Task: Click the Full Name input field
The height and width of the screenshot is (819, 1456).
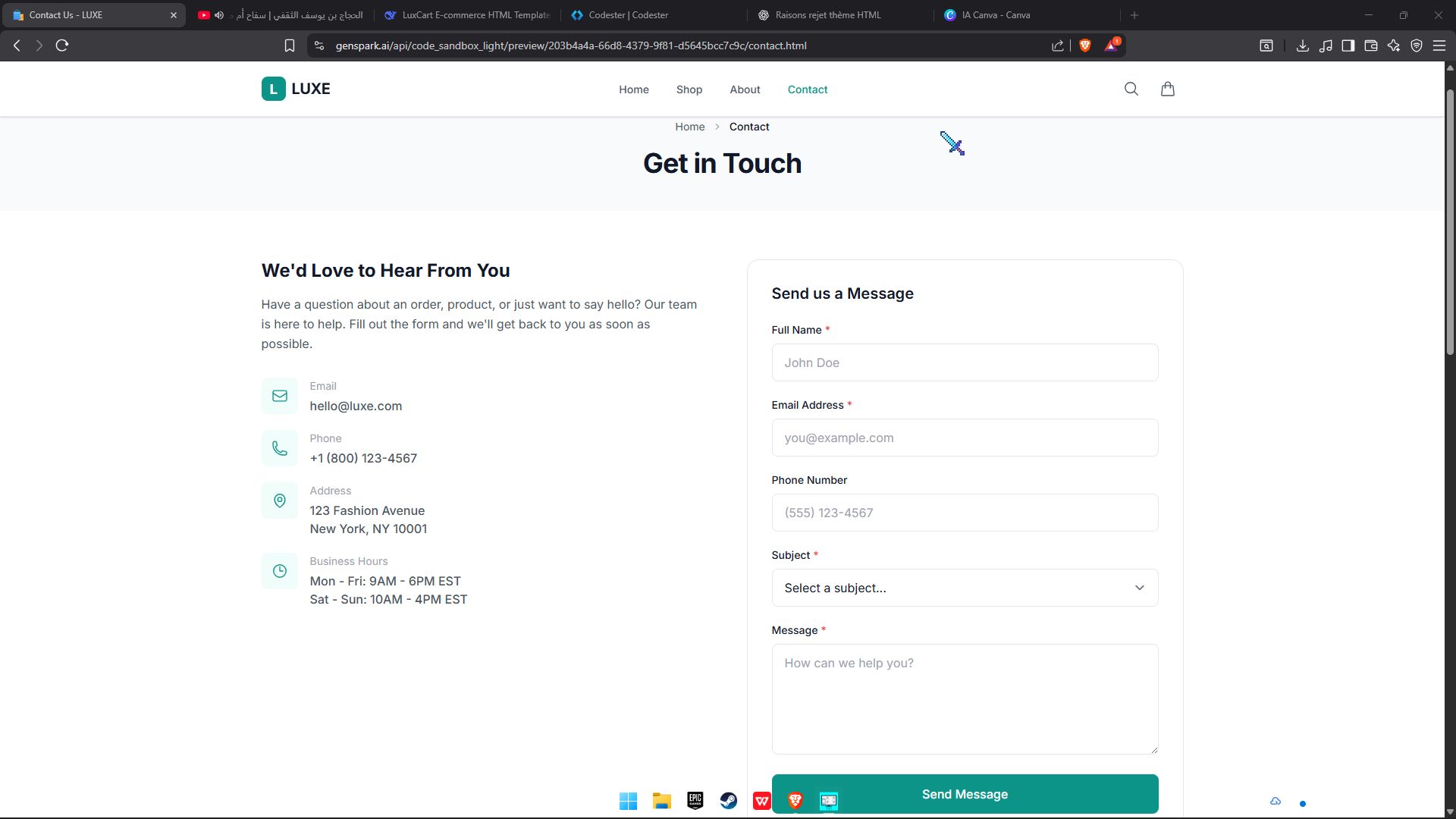Action: tap(964, 362)
